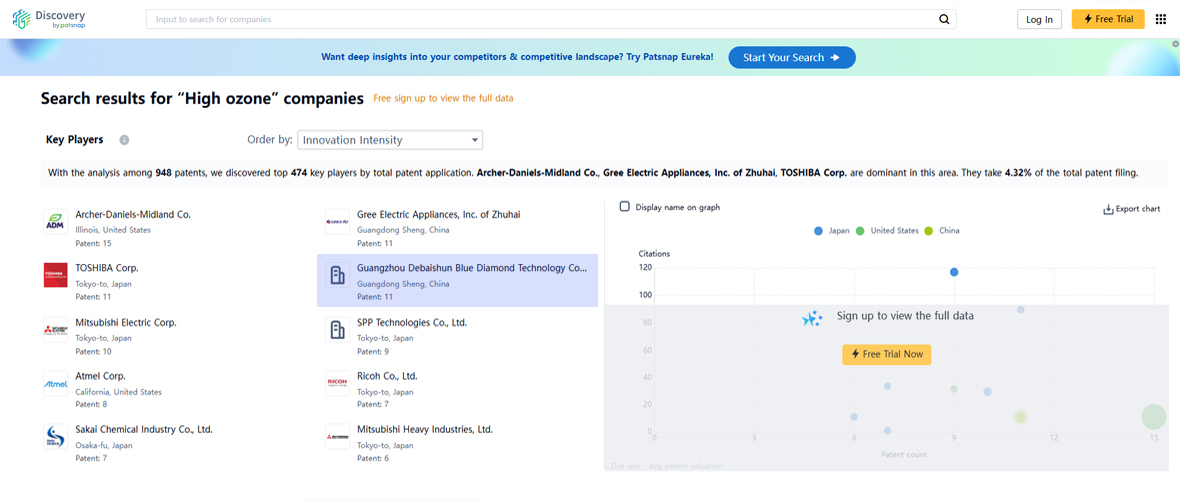This screenshot has width=1180, height=500.
Task: Click the search magnifier icon
Action: coord(944,20)
